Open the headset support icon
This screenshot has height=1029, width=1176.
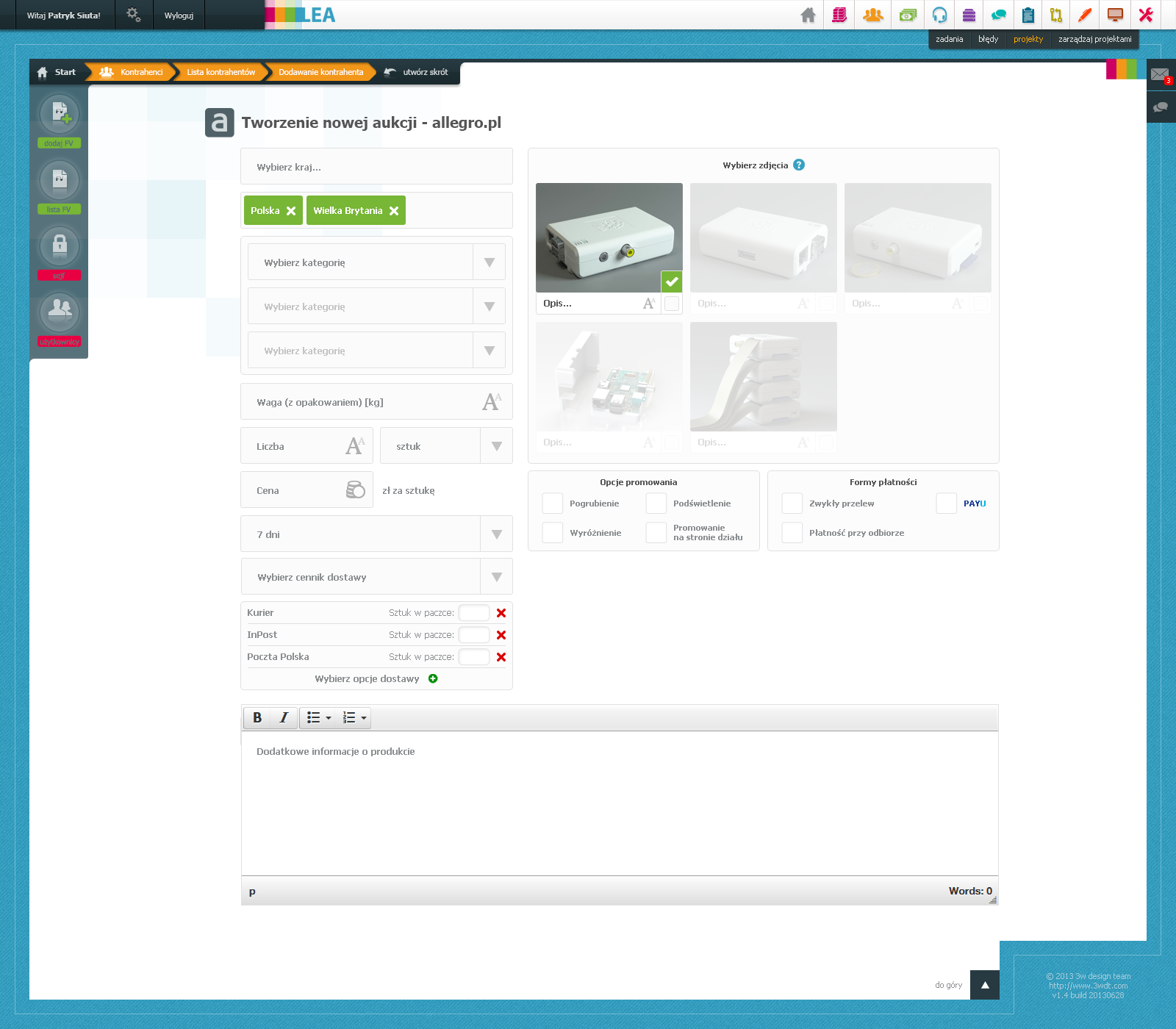pyautogui.click(x=939, y=15)
